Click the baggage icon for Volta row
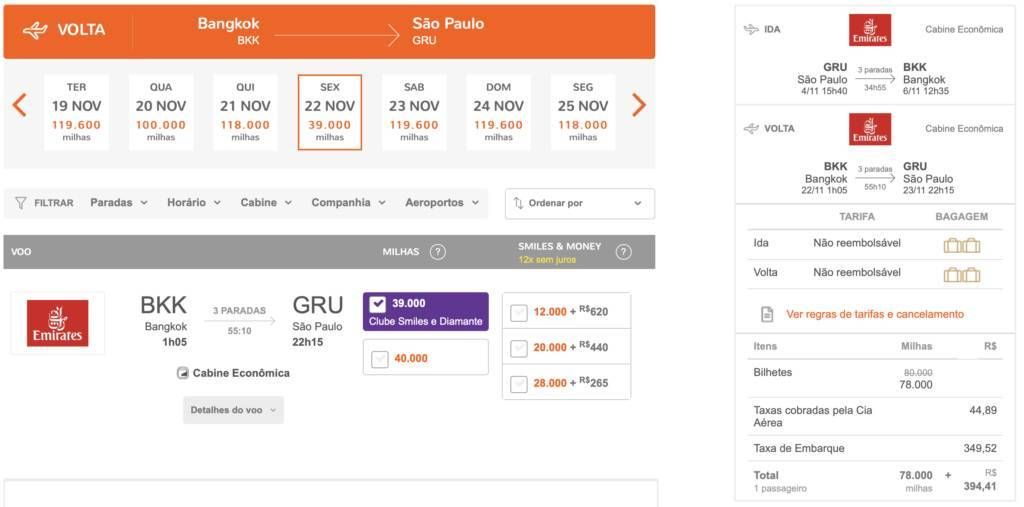This screenshot has width=1024, height=507. pos(962,274)
